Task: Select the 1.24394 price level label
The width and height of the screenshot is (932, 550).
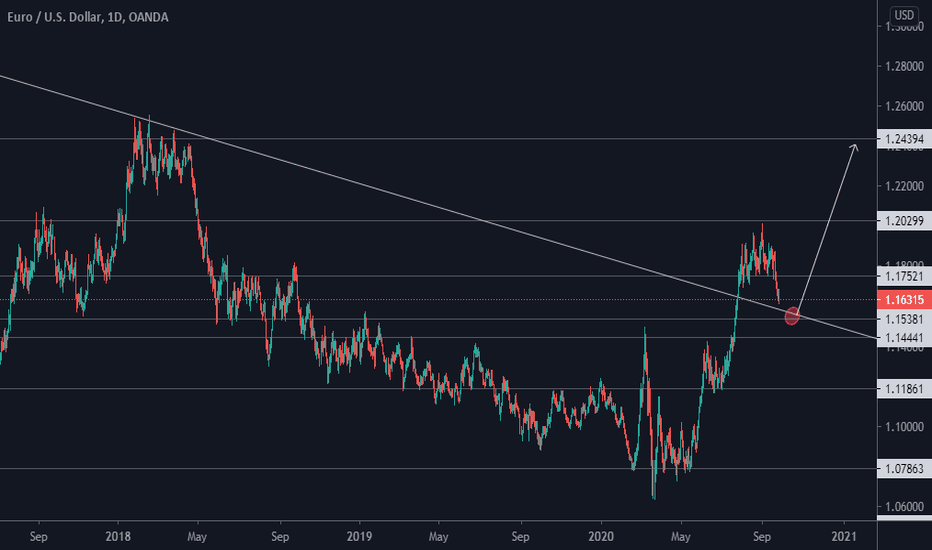Action: (904, 139)
